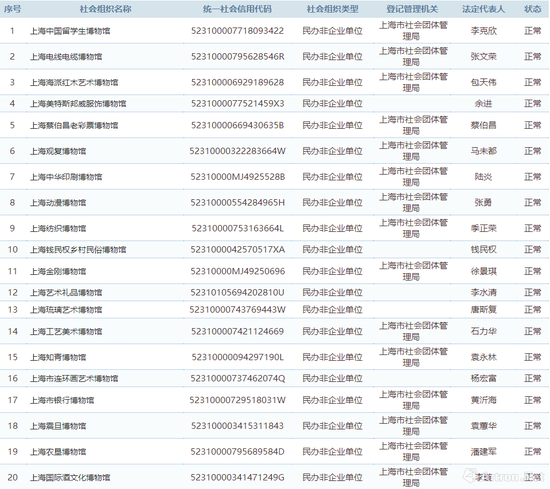This screenshot has height=489, width=550.
Task: Click row number 14 in 序号 column
Action: coord(13,331)
